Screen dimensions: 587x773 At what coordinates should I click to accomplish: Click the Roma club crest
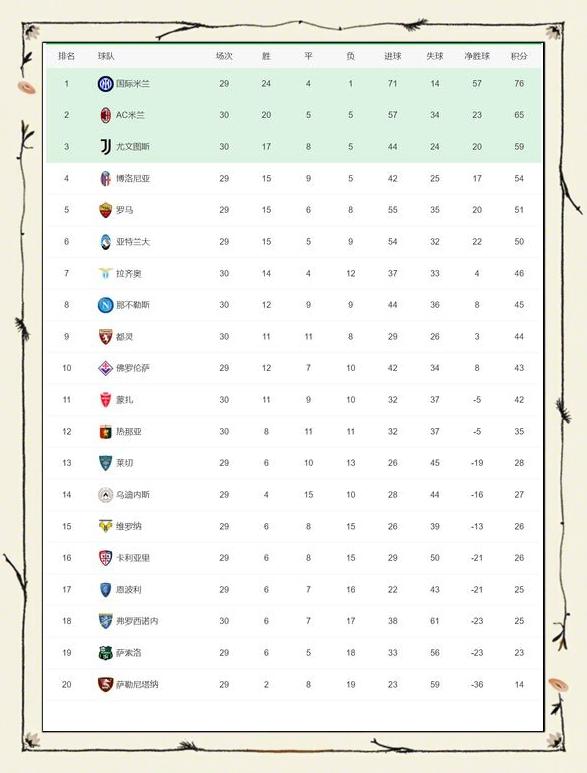105,210
